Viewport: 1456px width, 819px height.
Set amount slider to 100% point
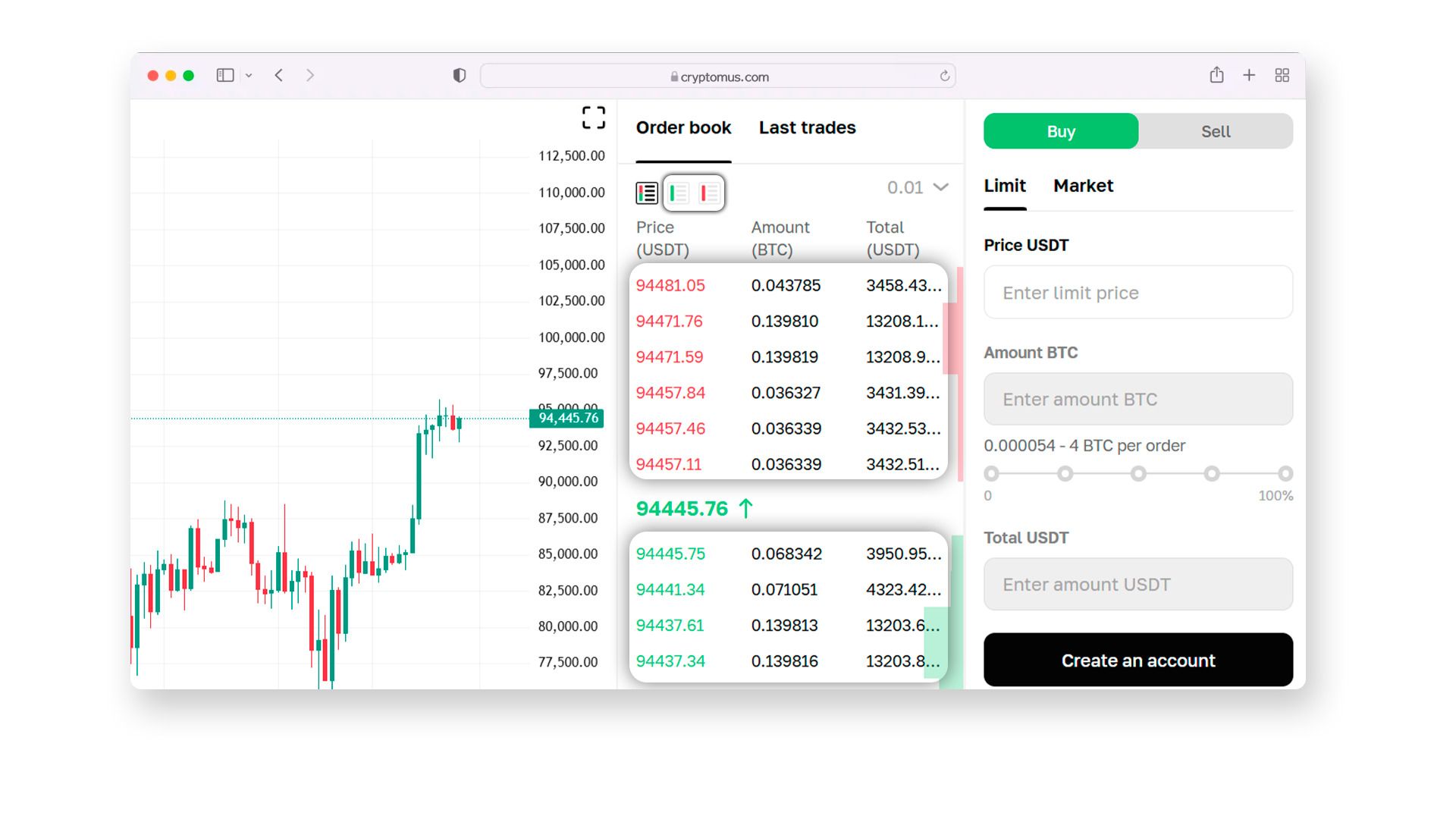[1285, 474]
